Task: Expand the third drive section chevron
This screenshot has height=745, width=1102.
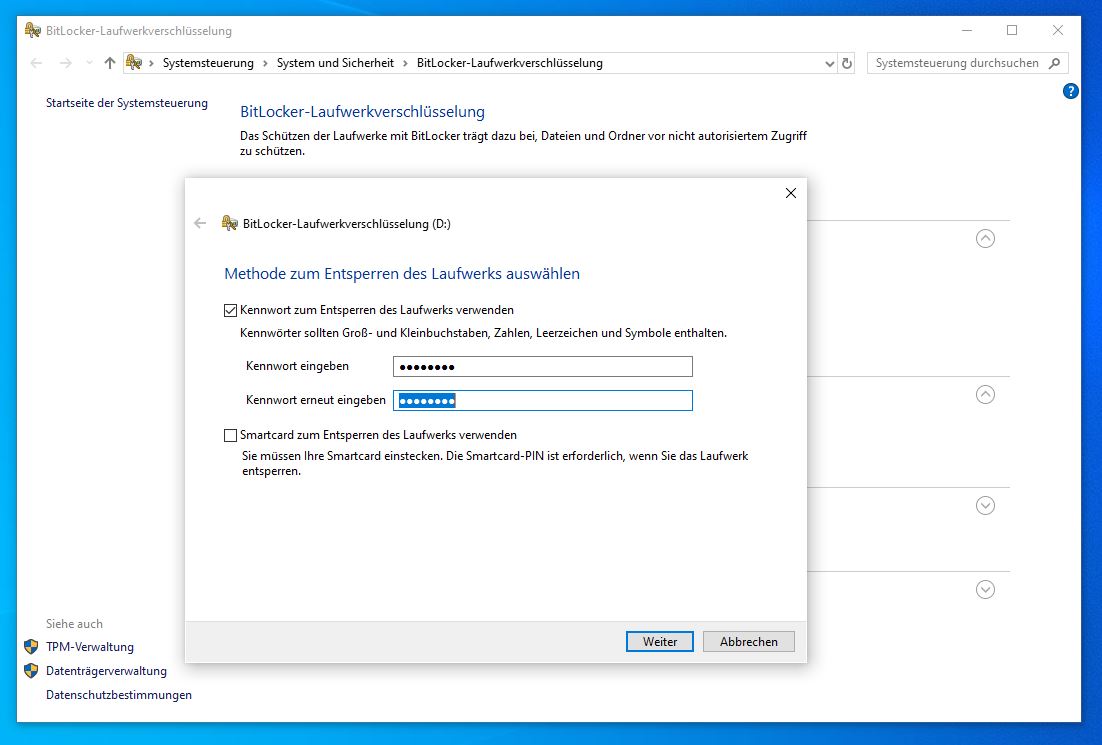Action: 985,505
